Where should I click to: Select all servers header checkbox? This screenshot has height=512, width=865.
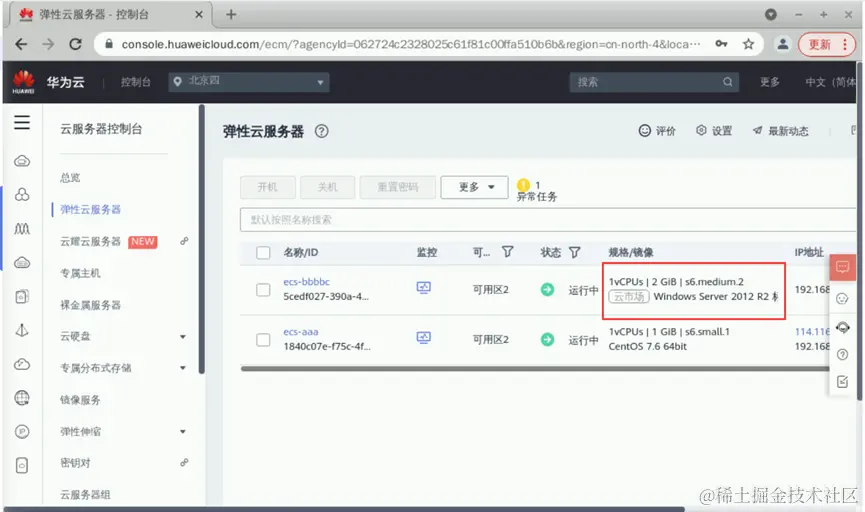263,253
